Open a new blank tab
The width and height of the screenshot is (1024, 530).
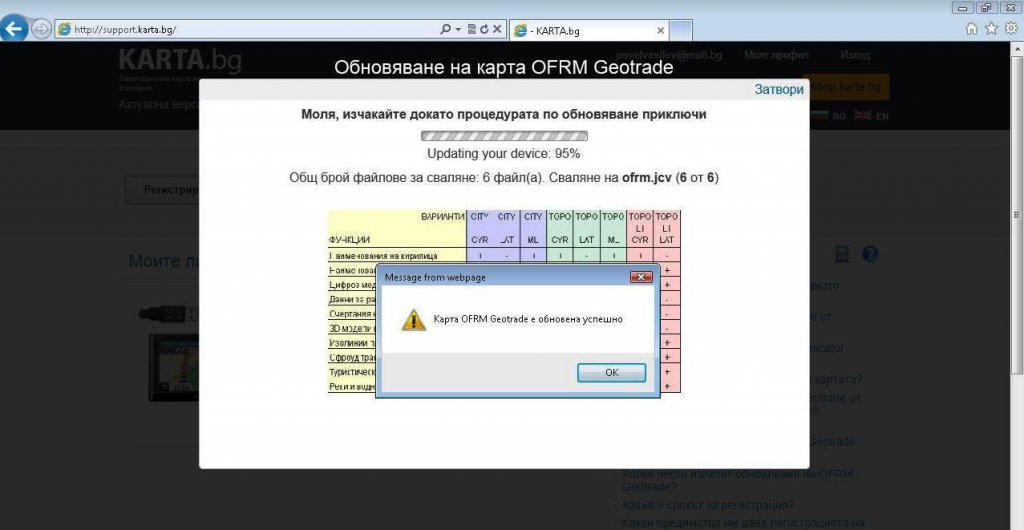point(681,31)
